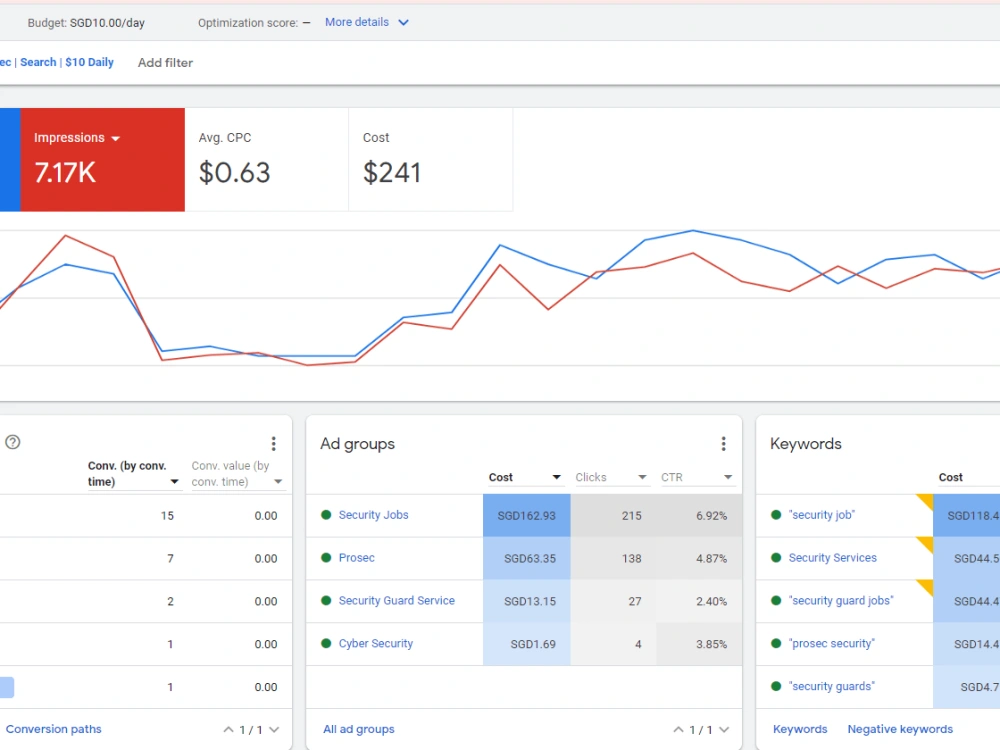Image resolution: width=1000 pixels, height=750 pixels.
Task: Click the 215 clicks cell
Action: (613, 515)
